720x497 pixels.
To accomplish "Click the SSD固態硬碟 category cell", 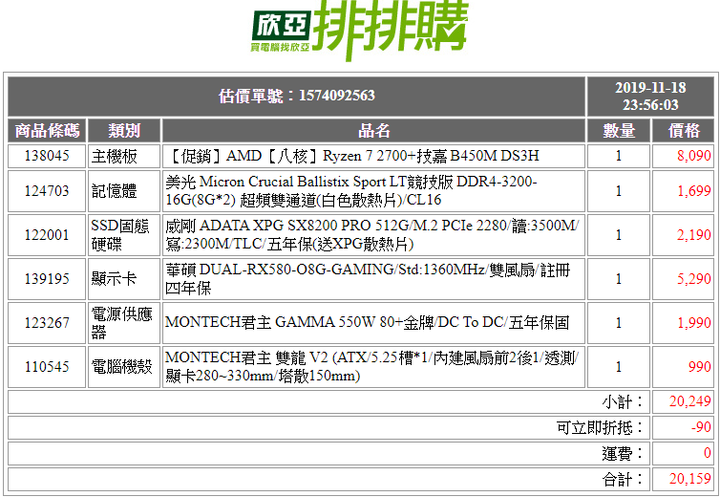I will 124,235.
